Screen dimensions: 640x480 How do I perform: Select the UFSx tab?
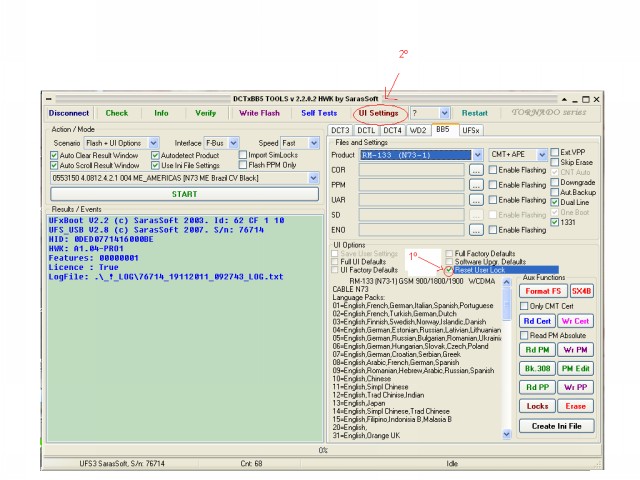(471, 130)
